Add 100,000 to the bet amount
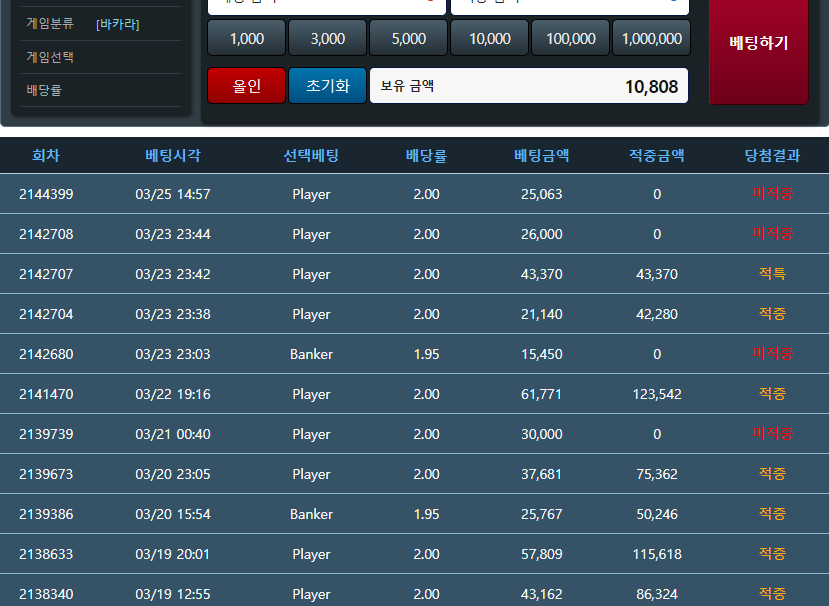 click(570, 38)
